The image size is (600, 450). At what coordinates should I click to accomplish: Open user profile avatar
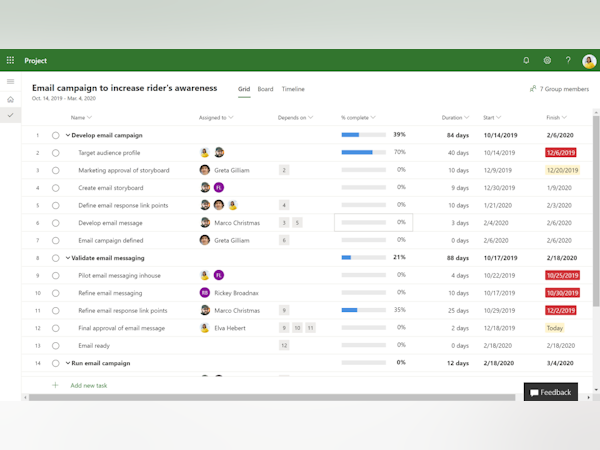coord(589,61)
